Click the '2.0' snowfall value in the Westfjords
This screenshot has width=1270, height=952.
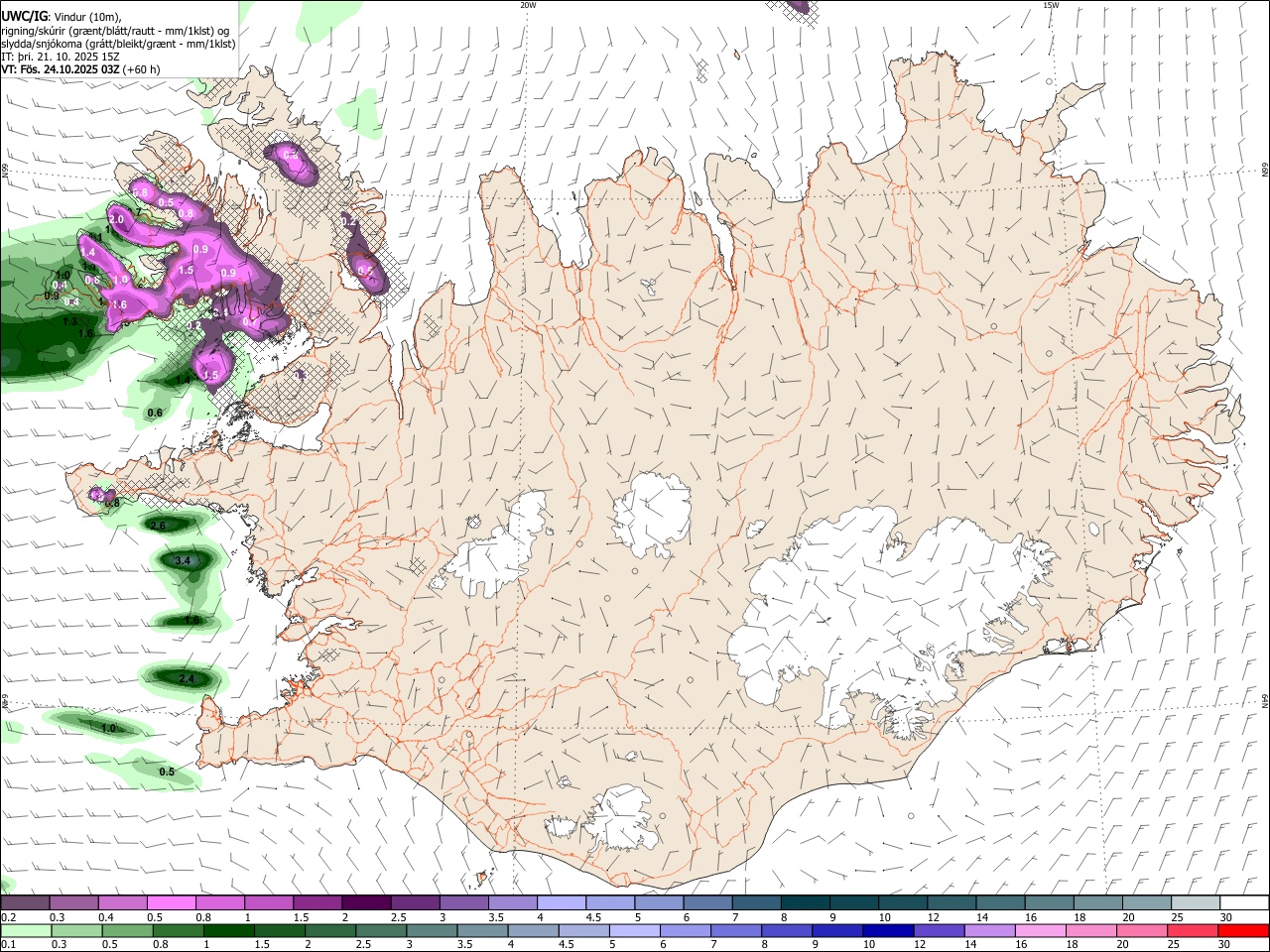116,219
